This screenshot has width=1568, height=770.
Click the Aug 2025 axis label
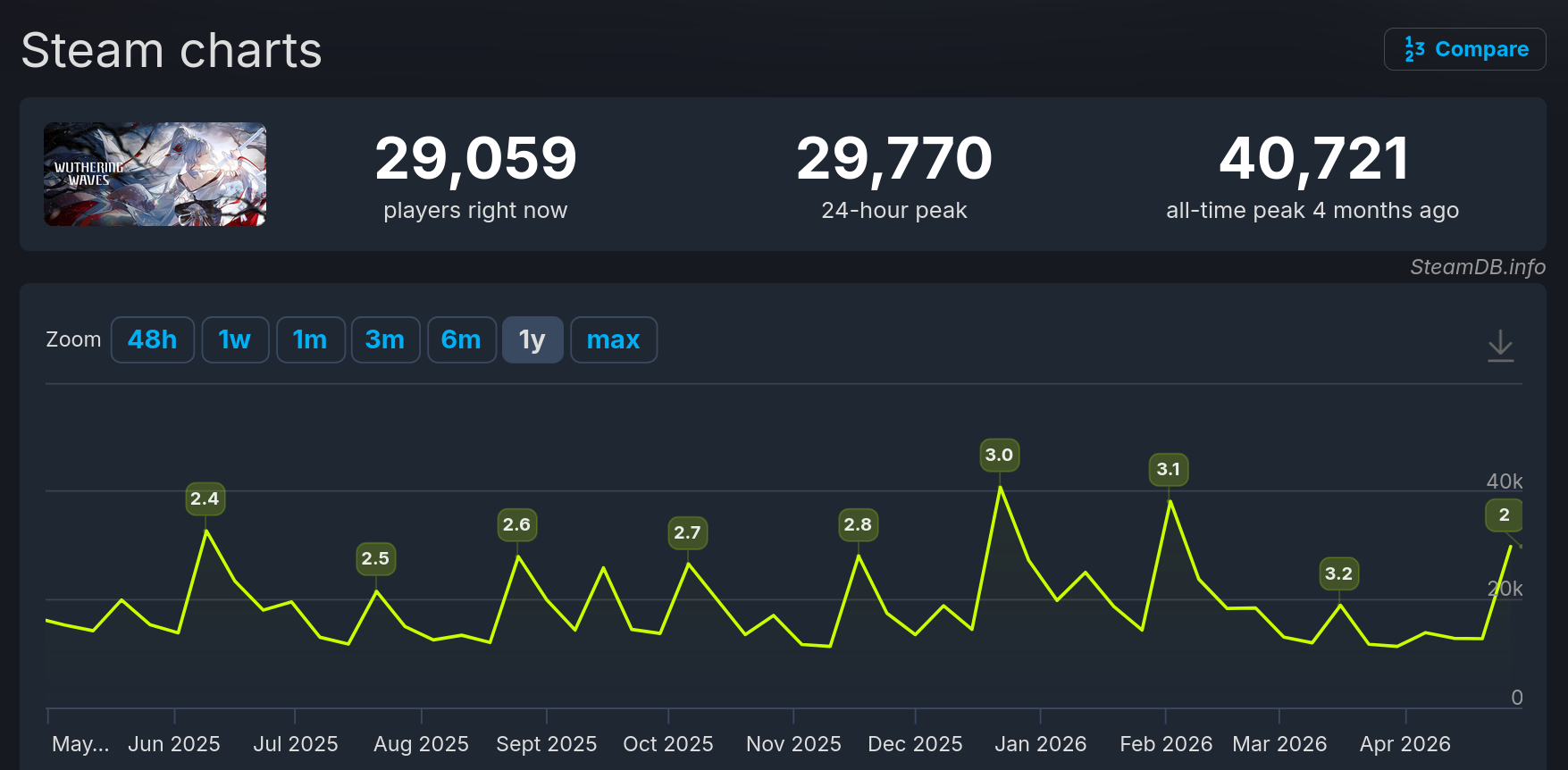click(421, 744)
